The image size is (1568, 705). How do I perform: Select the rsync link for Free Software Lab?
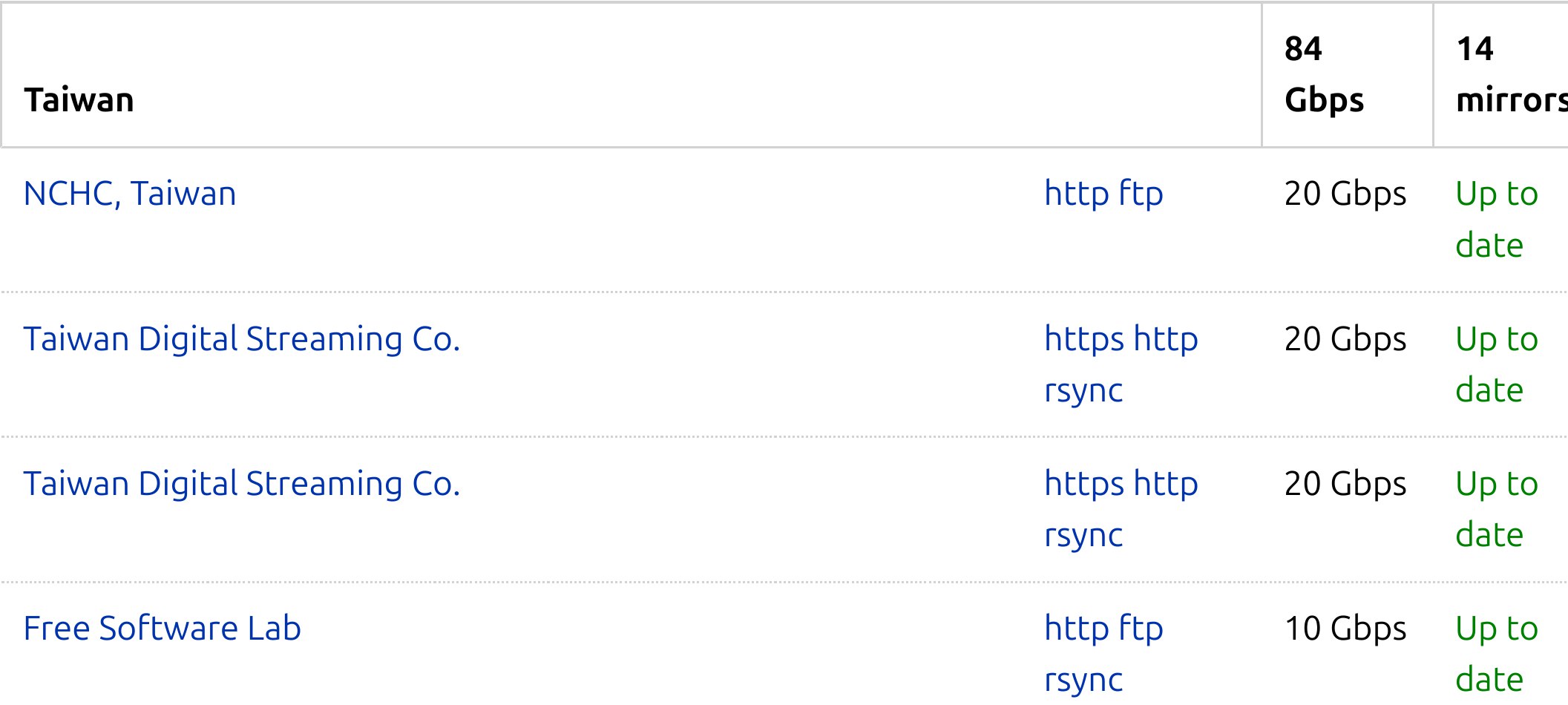[x=1083, y=680]
